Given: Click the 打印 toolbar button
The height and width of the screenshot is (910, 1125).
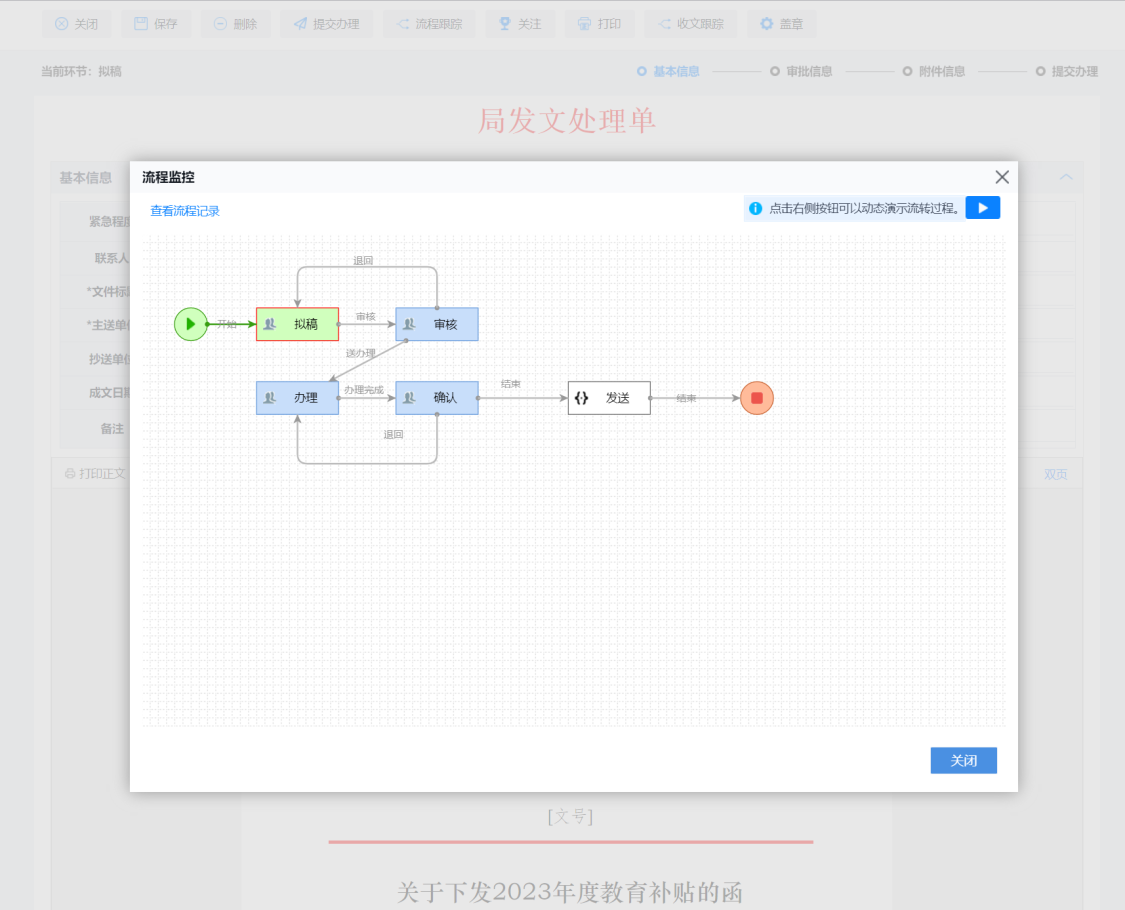Looking at the screenshot, I should 599,24.
